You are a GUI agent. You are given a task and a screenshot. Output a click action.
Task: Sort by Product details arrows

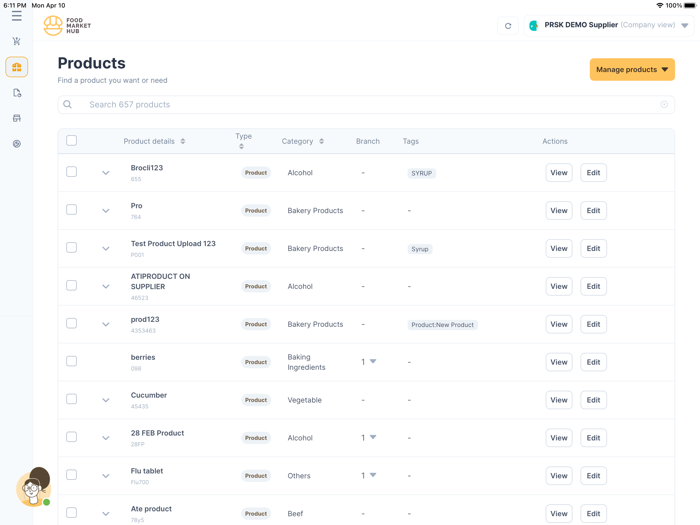coord(183,141)
